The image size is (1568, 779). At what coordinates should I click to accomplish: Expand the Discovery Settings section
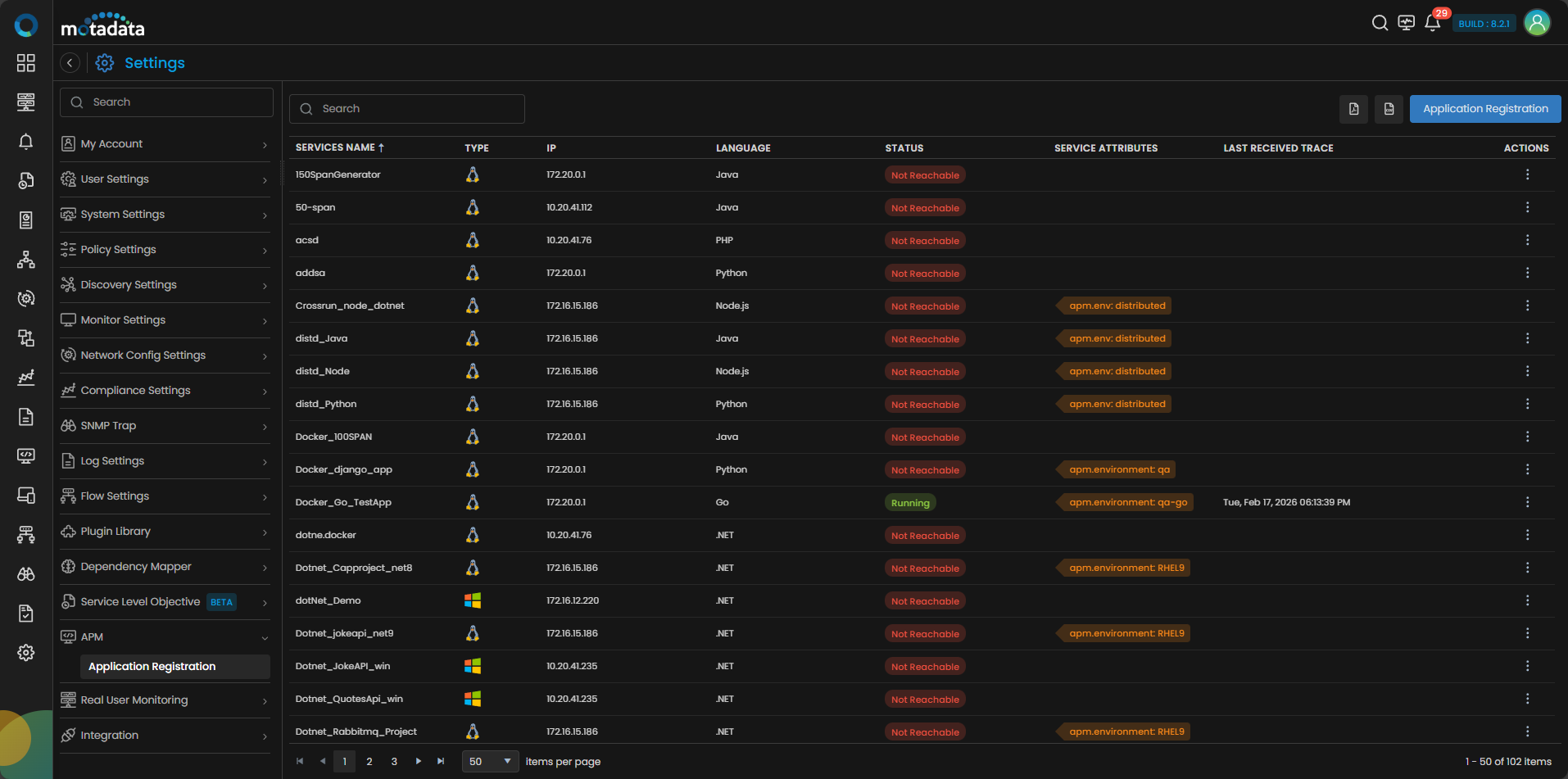pos(165,285)
